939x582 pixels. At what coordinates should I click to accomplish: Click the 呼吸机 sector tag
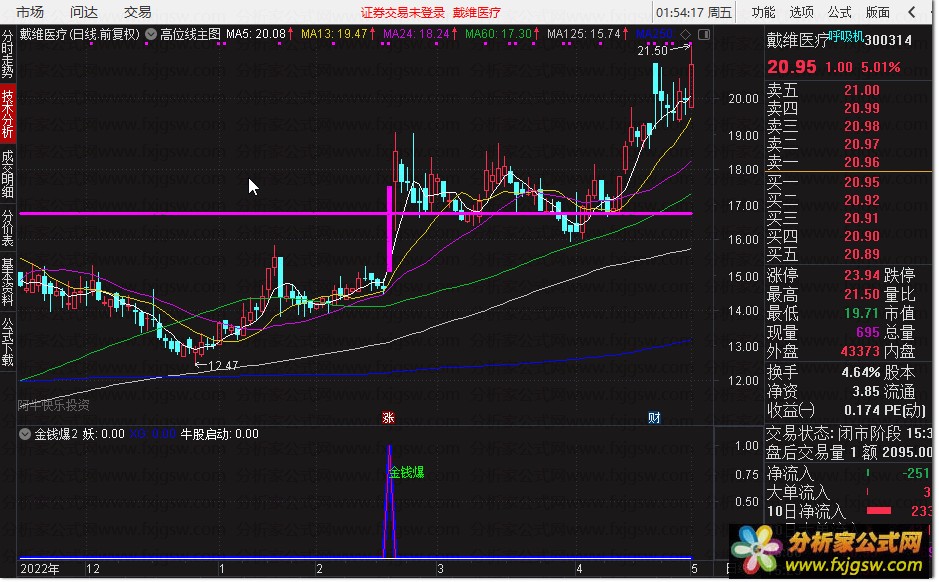(846, 37)
